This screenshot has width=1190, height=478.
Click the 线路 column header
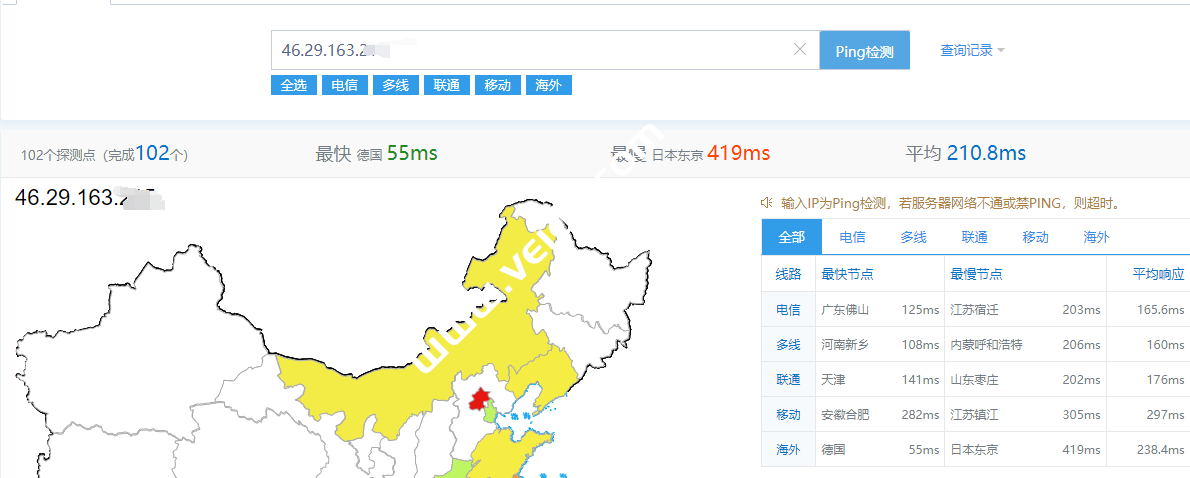788,274
